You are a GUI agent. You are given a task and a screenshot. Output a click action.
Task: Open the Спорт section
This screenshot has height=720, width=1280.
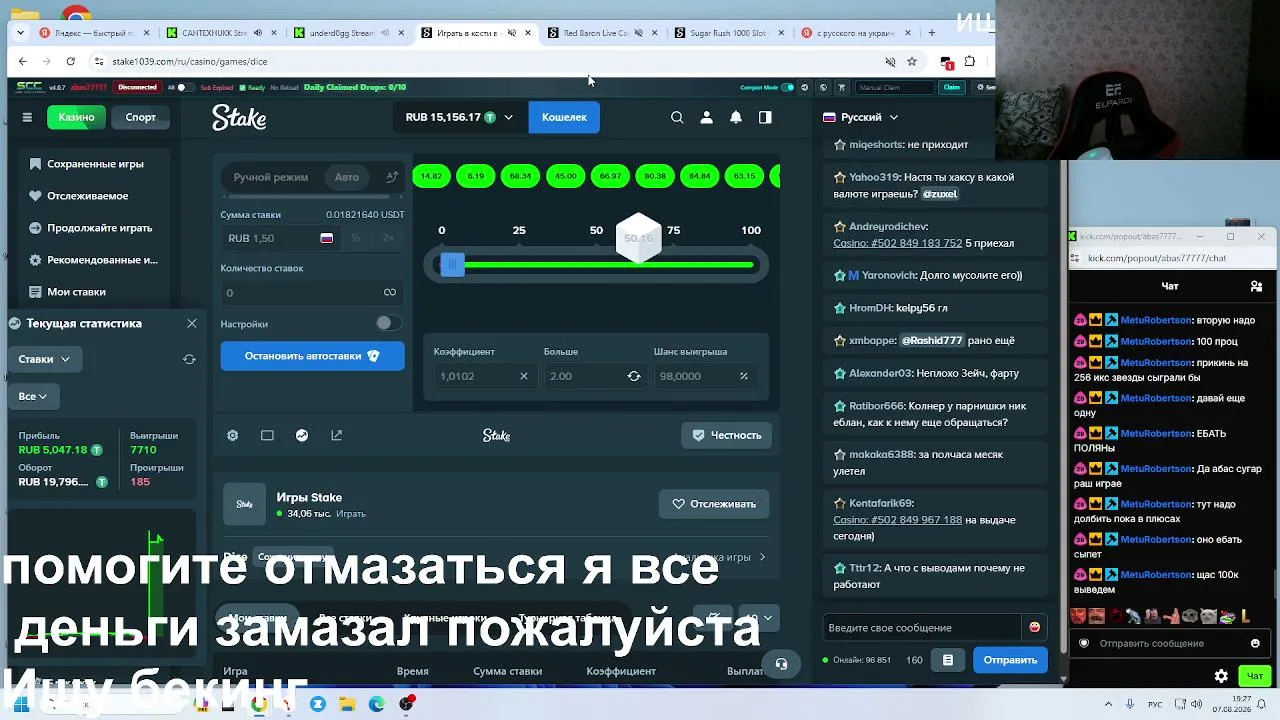point(140,117)
